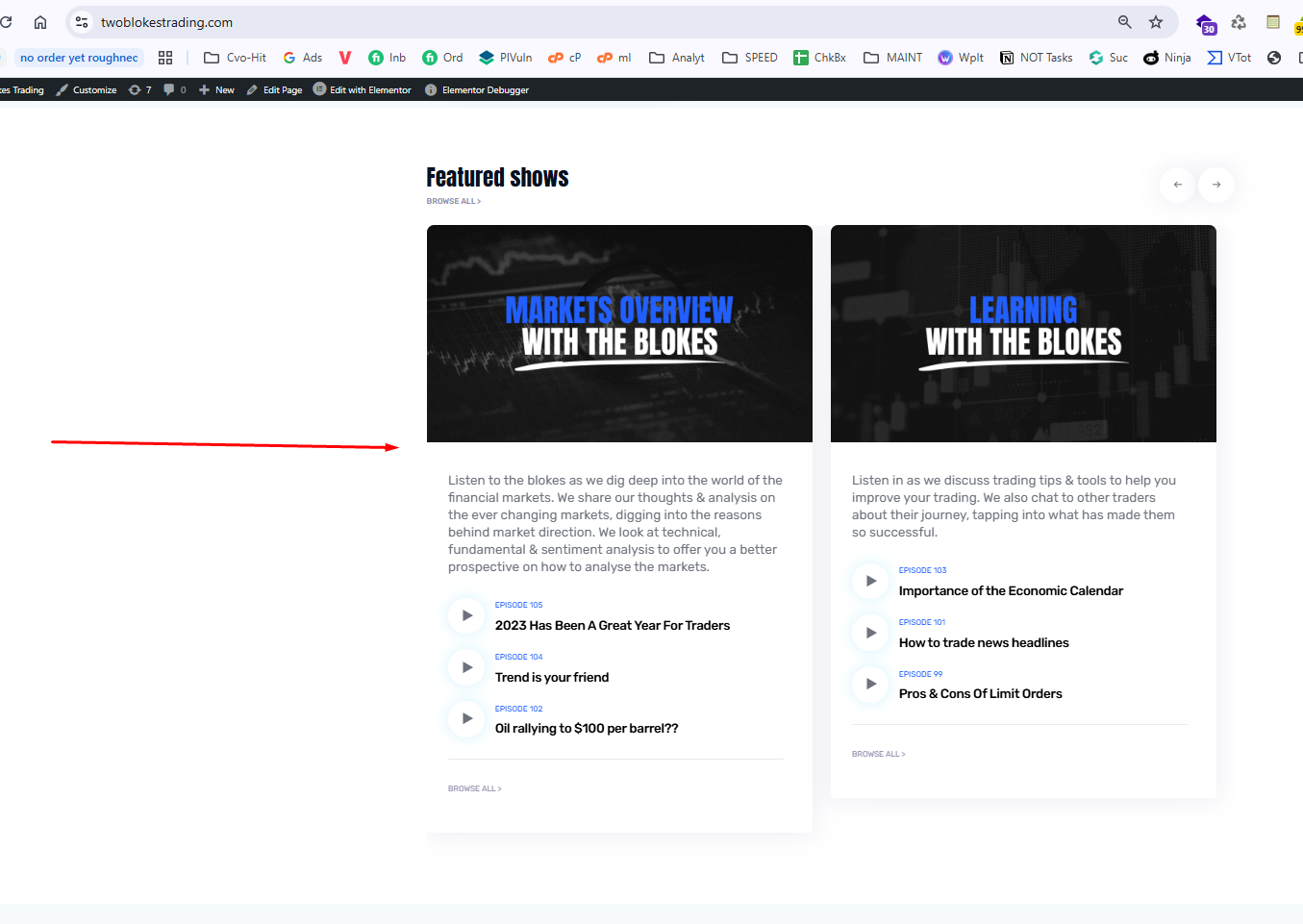Open the PlVuln bookmark
Image resolution: width=1303 pixels, height=924 pixels.
505,58
